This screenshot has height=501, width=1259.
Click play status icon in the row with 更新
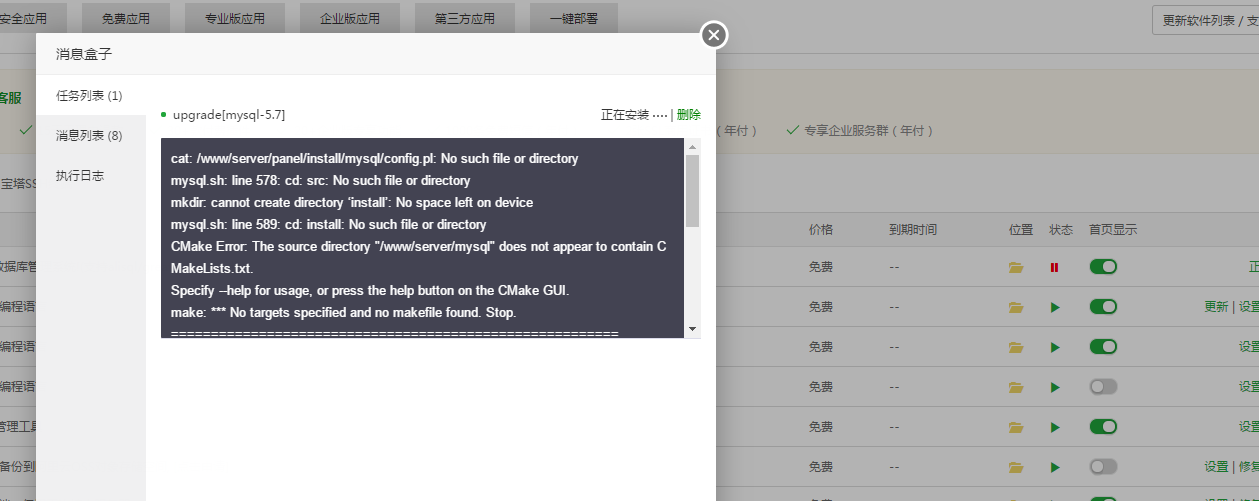coord(1054,307)
